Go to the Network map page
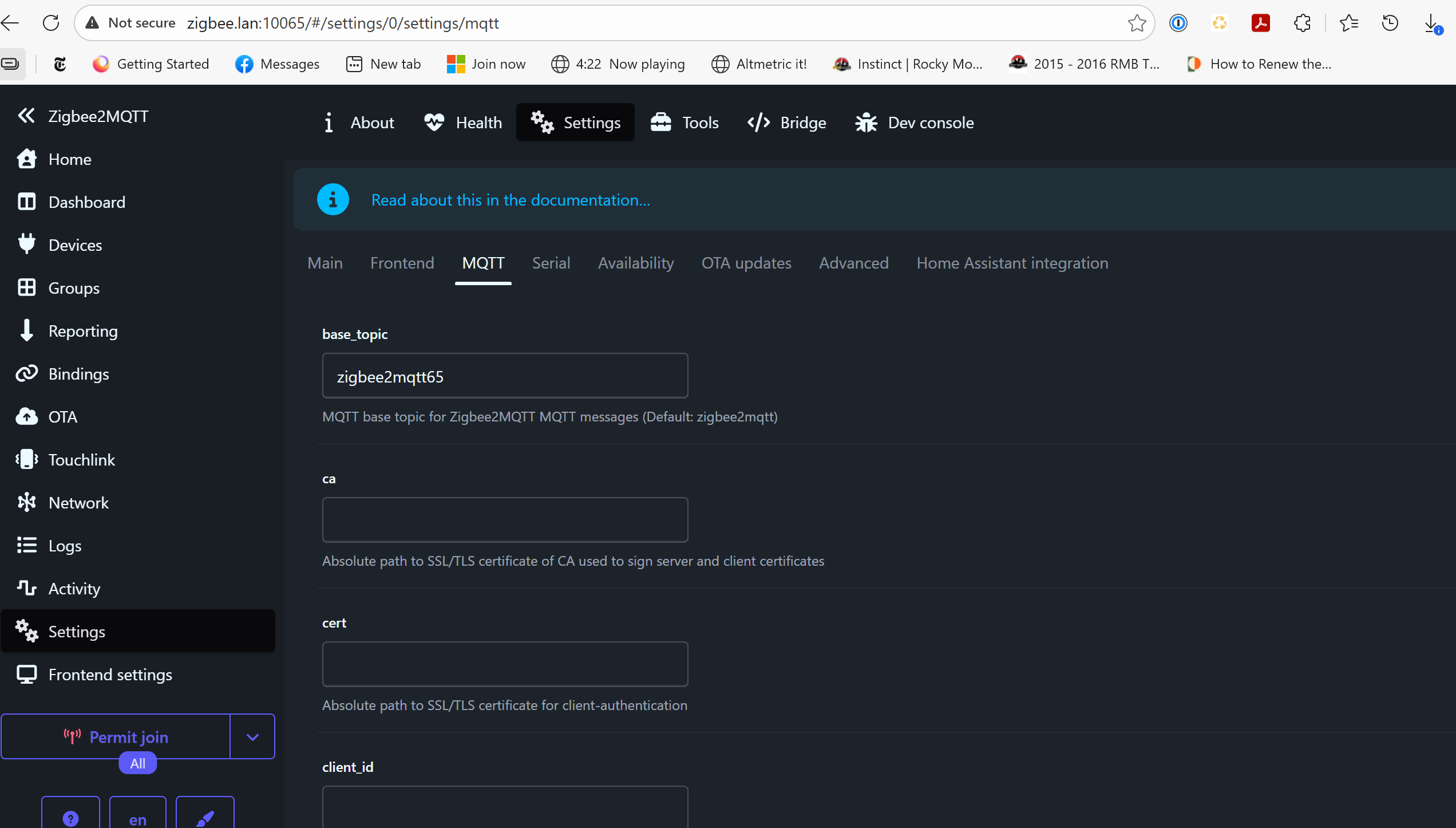 tap(78, 503)
